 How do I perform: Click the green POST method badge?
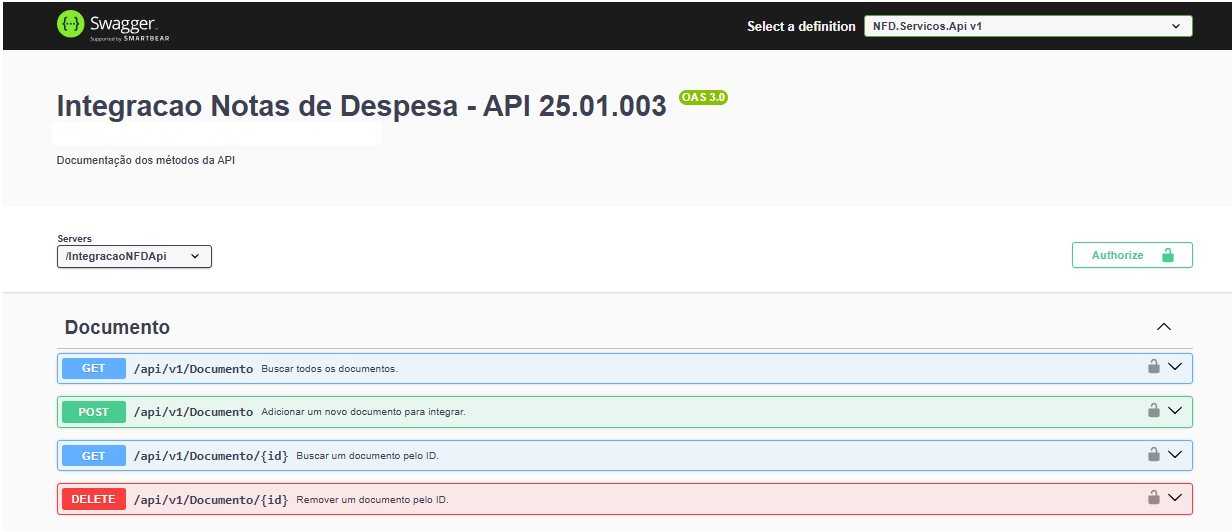[x=94, y=412]
